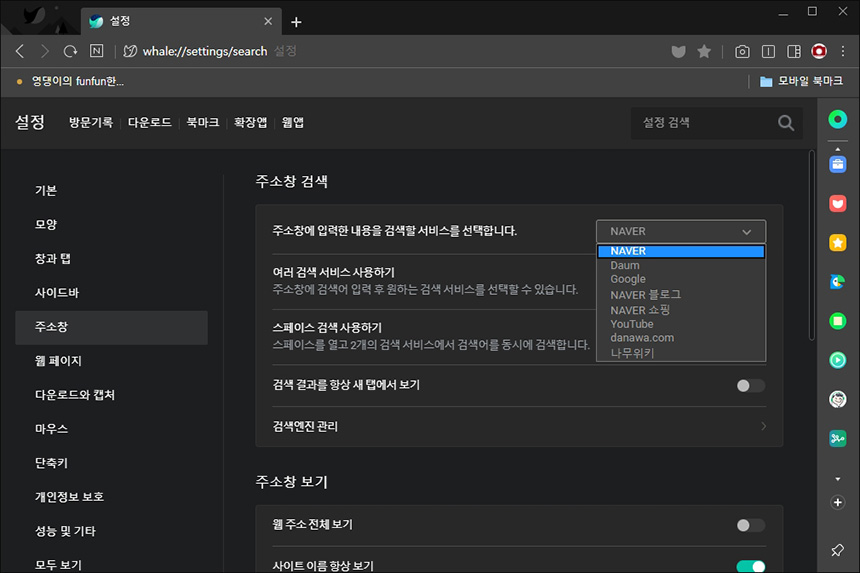Select 주소창 settings category

[111, 327]
